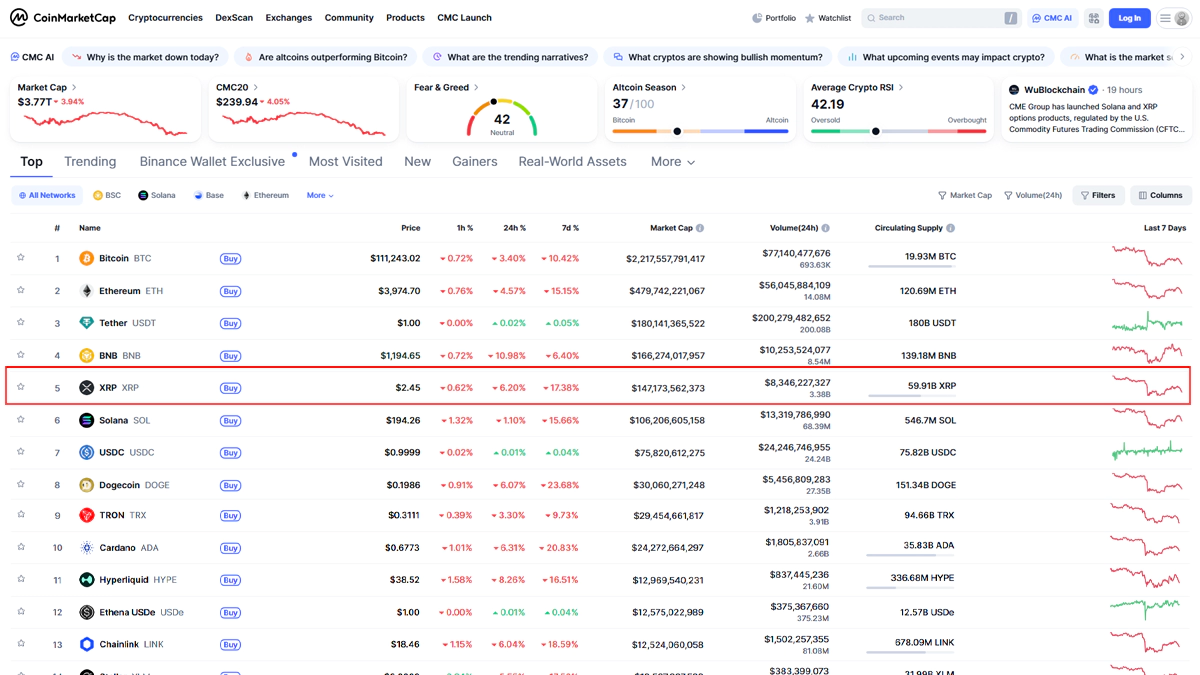Click the Altcoin Season slider bar
The image size is (1200, 675).
tap(700, 131)
